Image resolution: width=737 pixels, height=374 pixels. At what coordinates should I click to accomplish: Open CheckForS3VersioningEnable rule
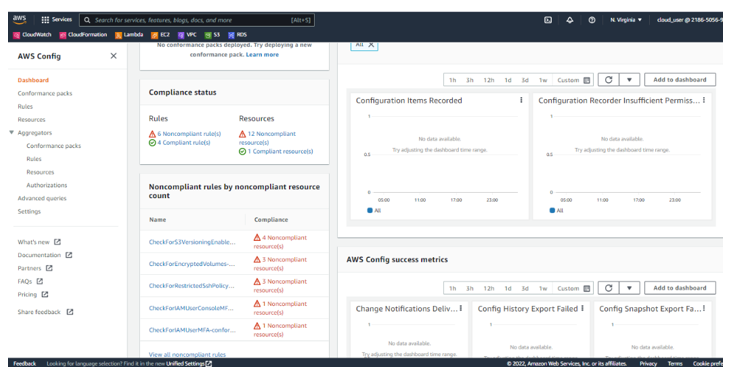tap(192, 242)
